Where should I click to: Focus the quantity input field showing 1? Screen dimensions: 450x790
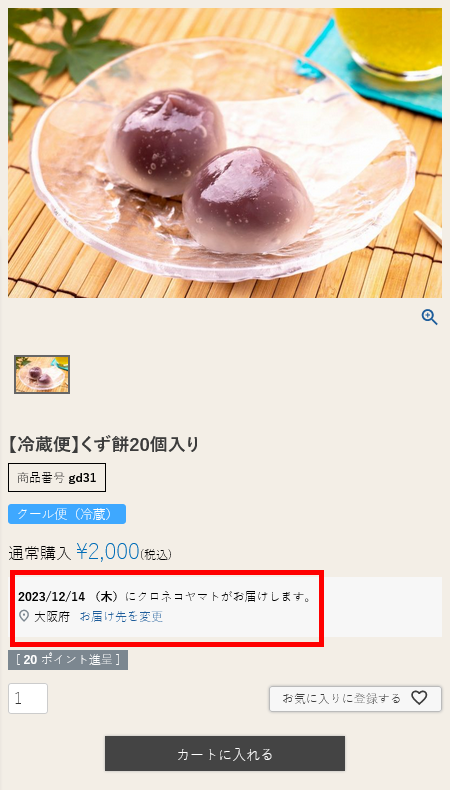(28, 698)
